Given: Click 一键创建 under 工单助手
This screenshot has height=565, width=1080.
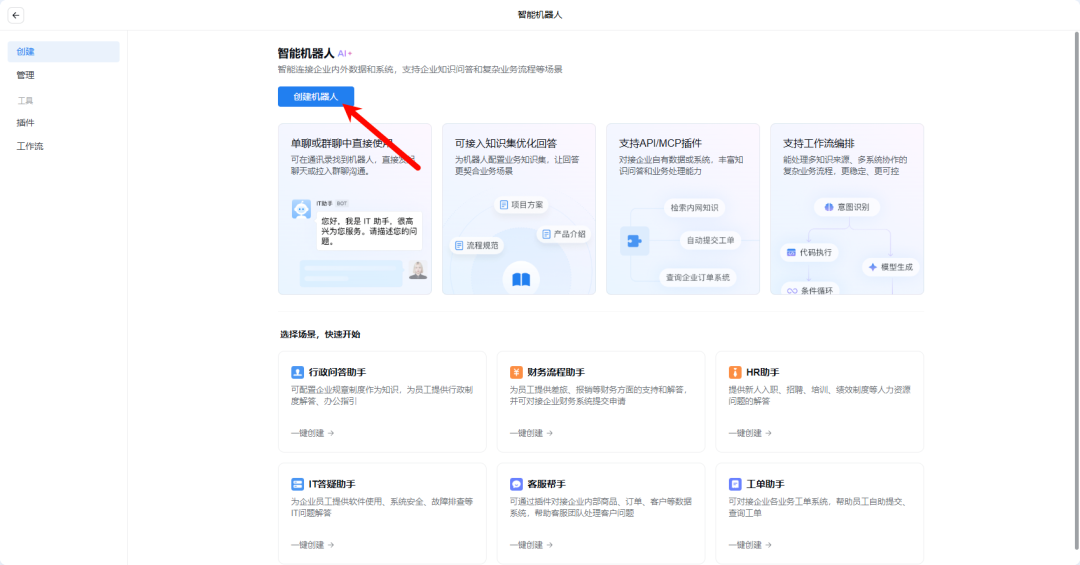Looking at the screenshot, I should coord(750,545).
